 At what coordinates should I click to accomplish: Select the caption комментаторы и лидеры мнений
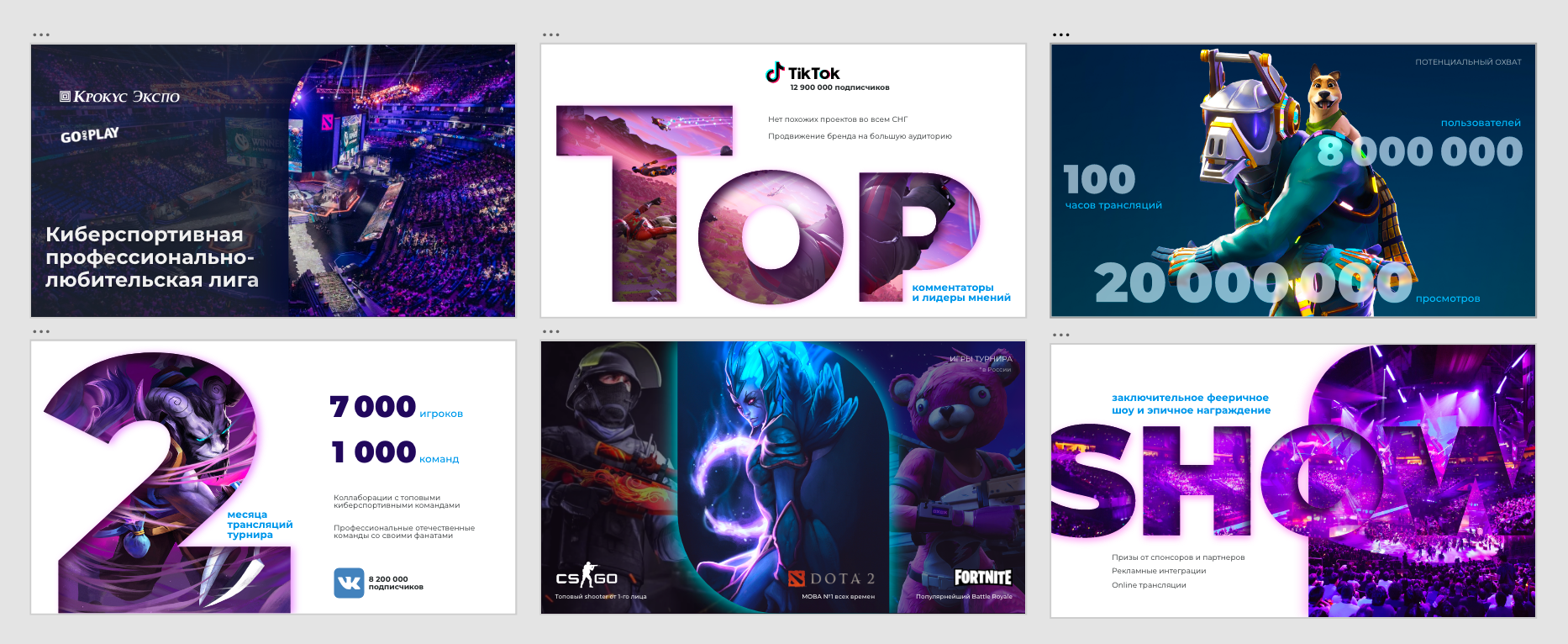(961, 293)
